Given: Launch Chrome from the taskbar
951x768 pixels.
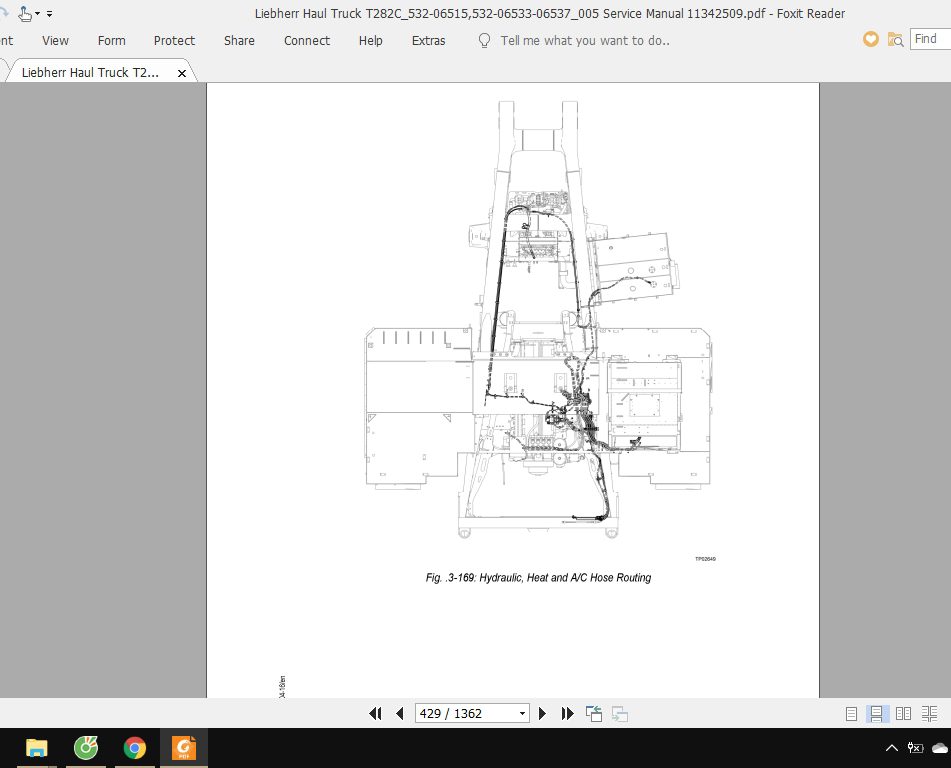Looking at the screenshot, I should pos(134,747).
